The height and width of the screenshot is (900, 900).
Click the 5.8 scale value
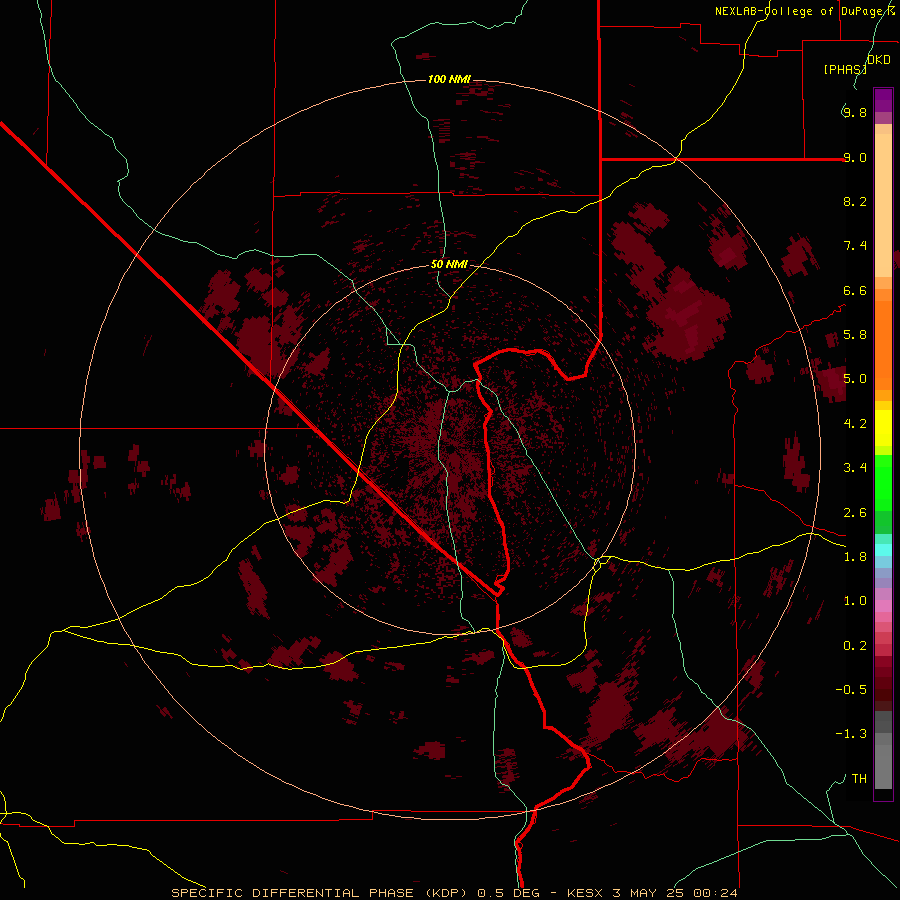[855, 335]
